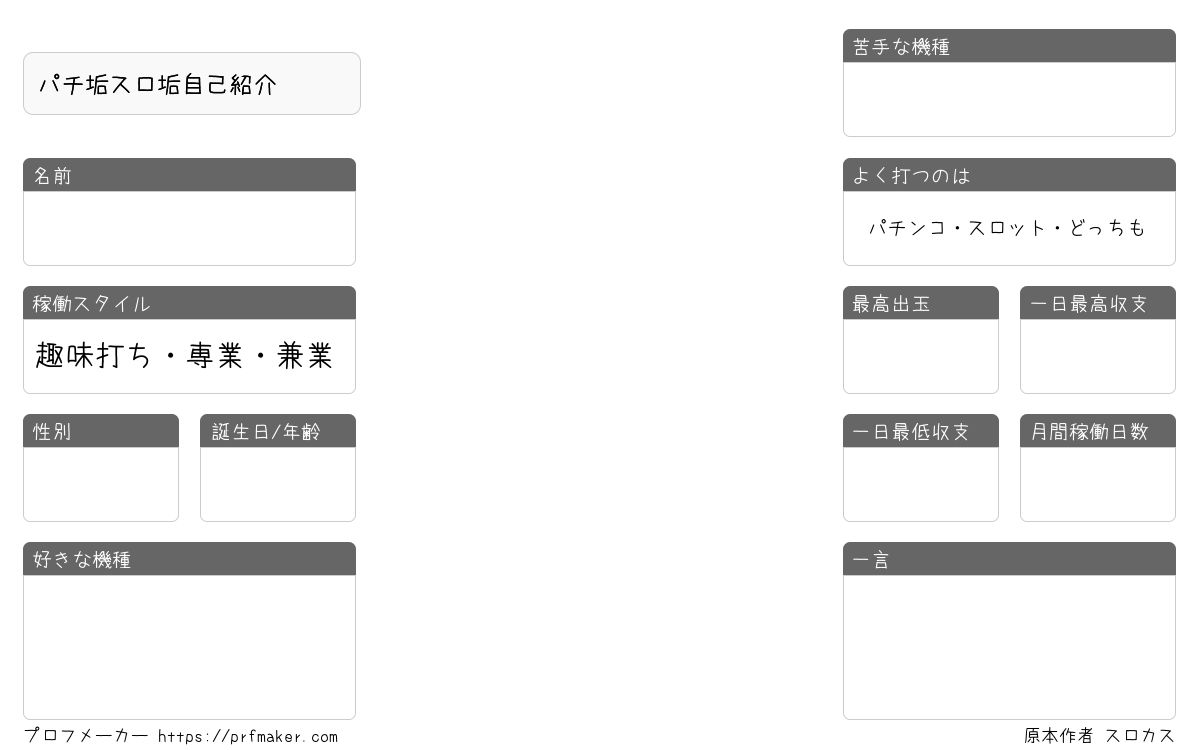Select 専業 under 稼働スタイル
The height and width of the screenshot is (750, 1200).
214,356
